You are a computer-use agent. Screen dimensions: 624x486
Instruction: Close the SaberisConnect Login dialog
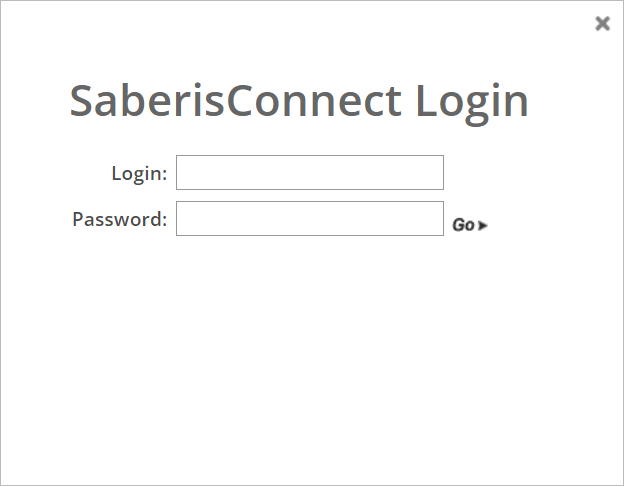602,23
